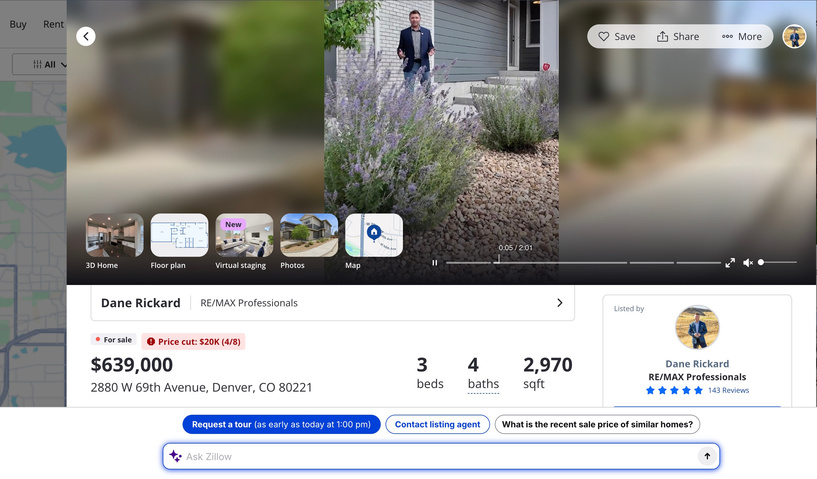817x479 pixels.
Task: Contact listing agent button
Action: click(437, 424)
